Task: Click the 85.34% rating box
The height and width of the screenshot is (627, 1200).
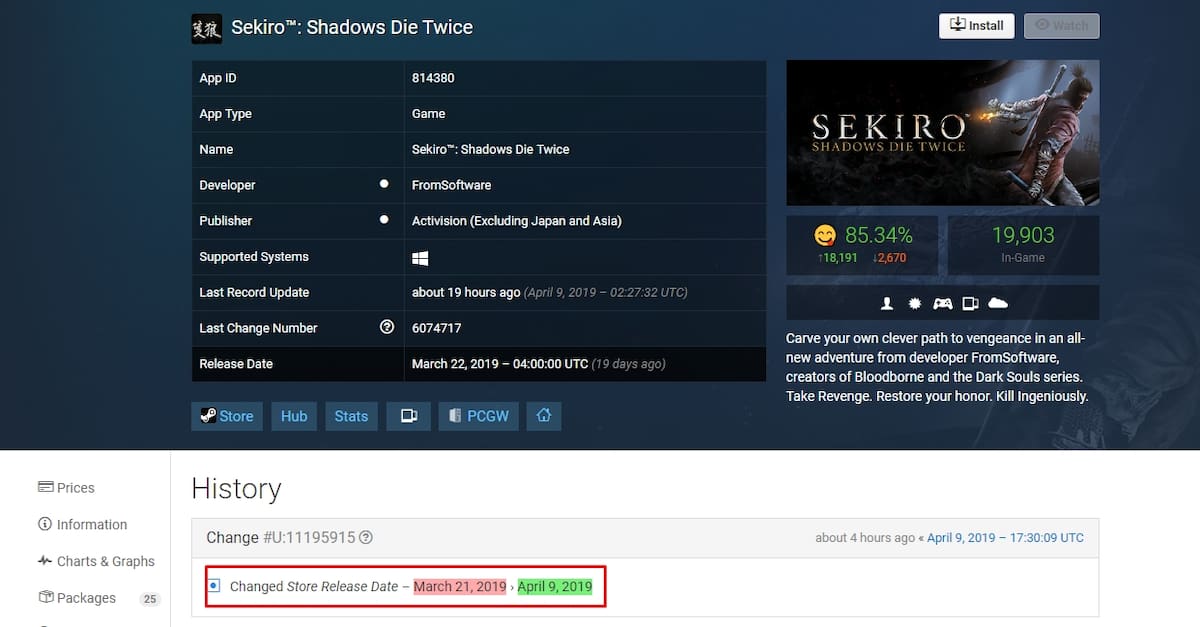Action: 862,245
